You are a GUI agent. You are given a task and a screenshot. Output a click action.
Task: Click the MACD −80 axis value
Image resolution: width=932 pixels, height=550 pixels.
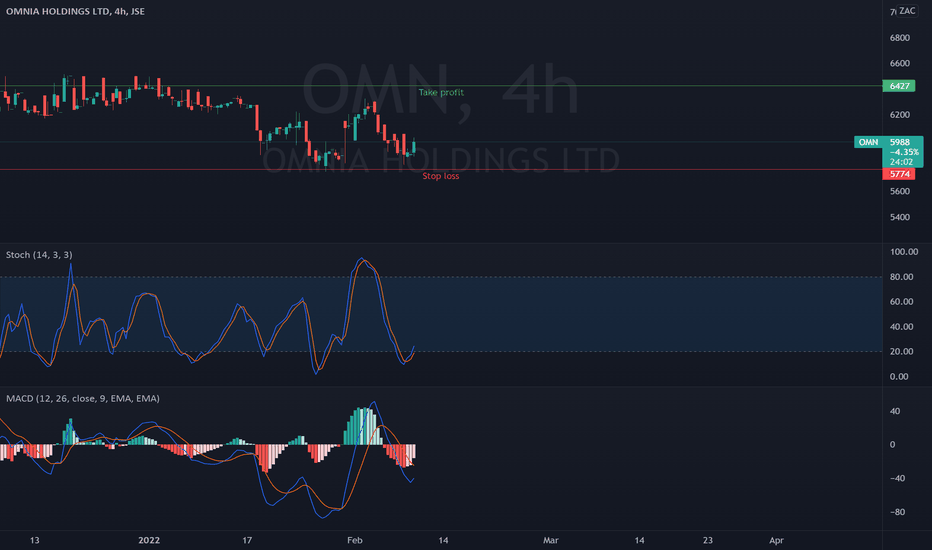point(897,512)
